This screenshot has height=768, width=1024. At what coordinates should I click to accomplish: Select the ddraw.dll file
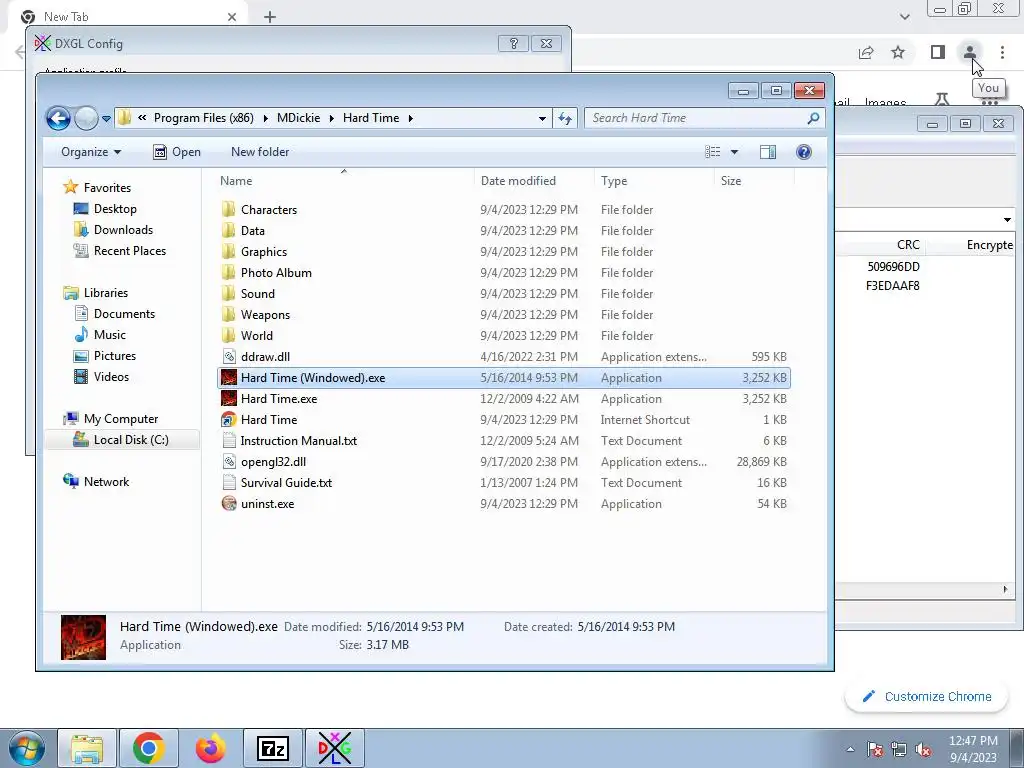[x=504, y=357]
